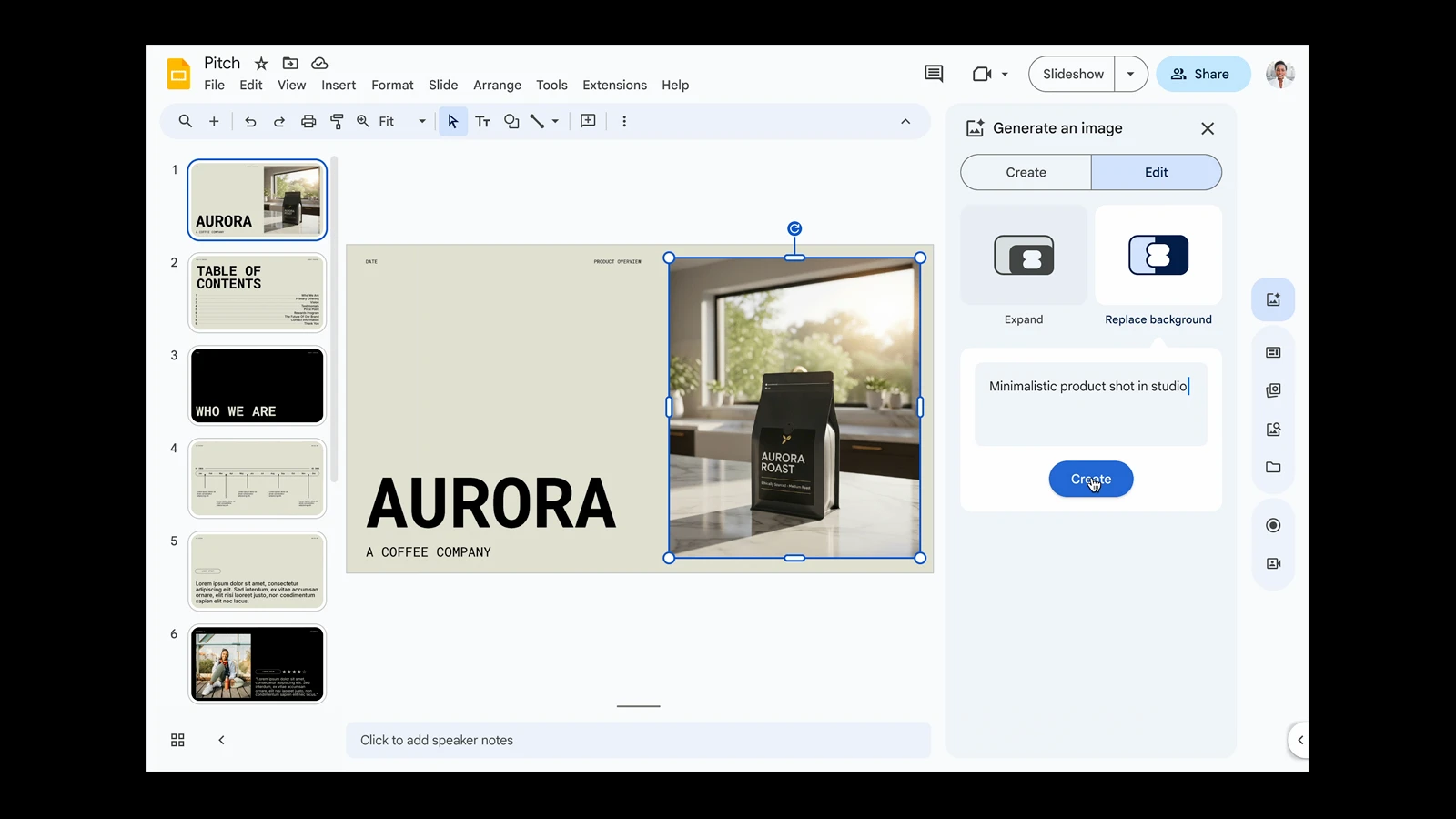Image resolution: width=1456 pixels, height=819 pixels.
Task: Redo the last action
Action: click(279, 121)
